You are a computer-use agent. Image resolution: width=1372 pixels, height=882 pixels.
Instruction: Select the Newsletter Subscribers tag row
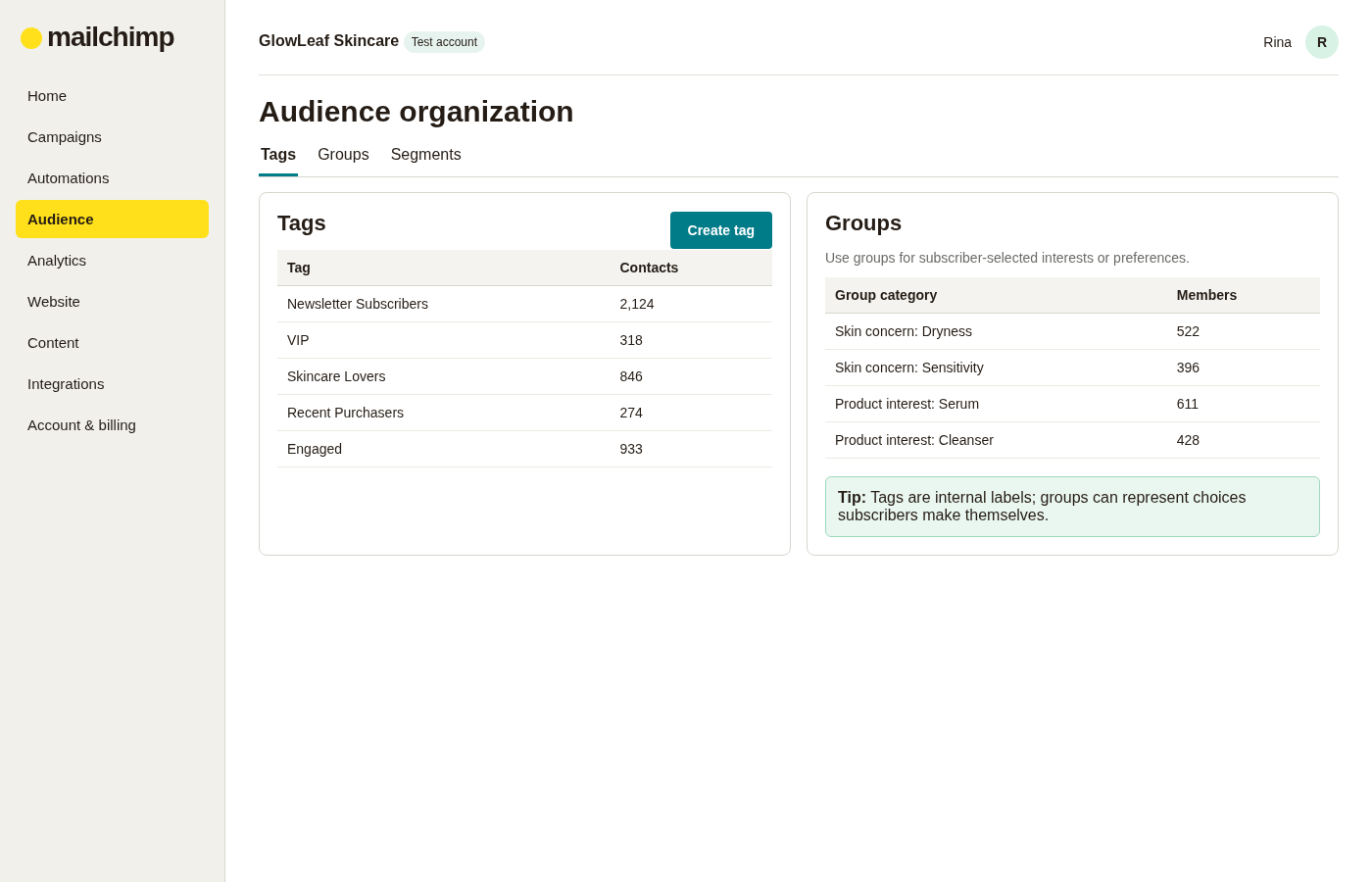point(524,304)
